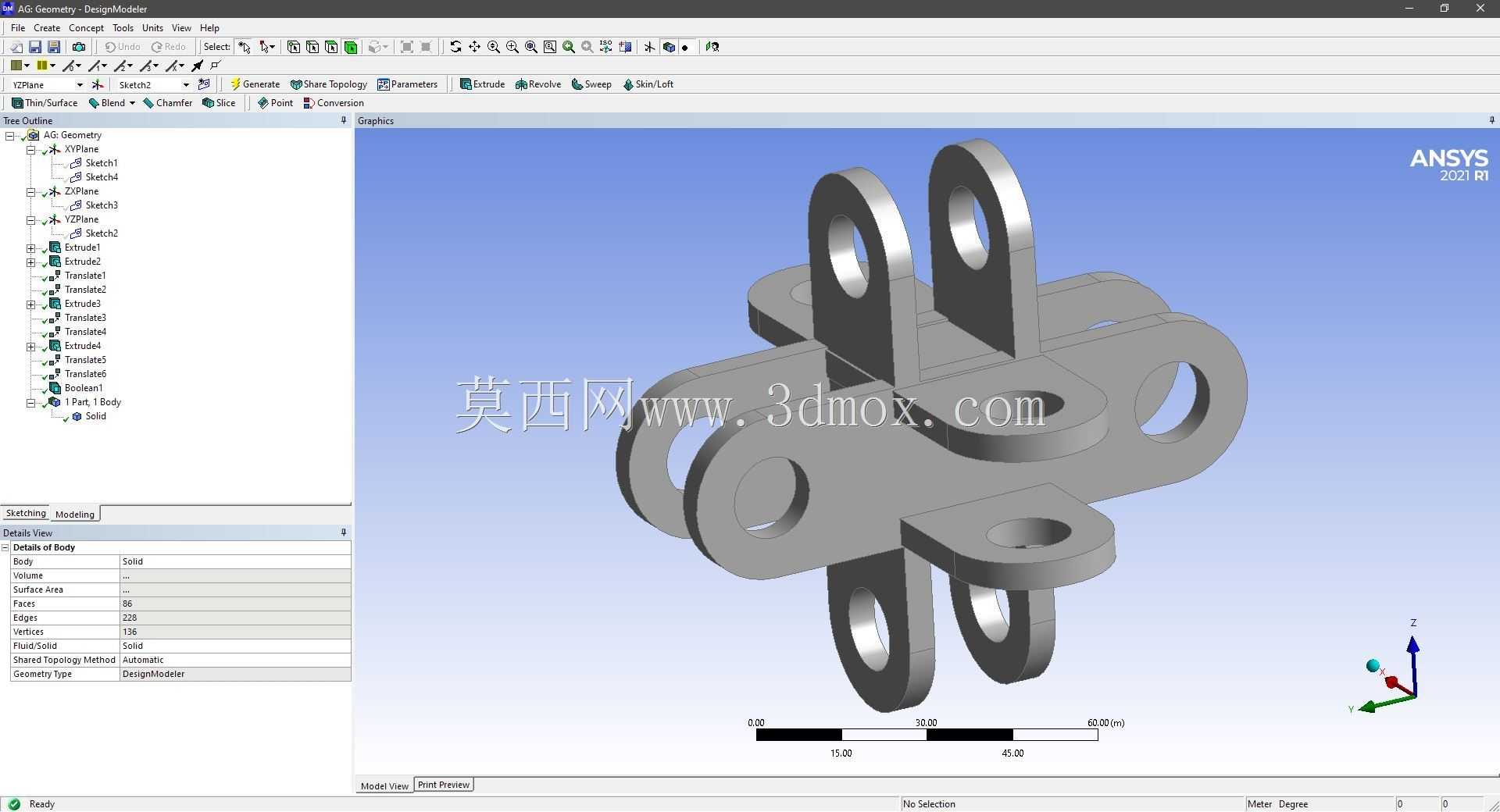
Task: Enable the edge selection filter
Action: 312,47
